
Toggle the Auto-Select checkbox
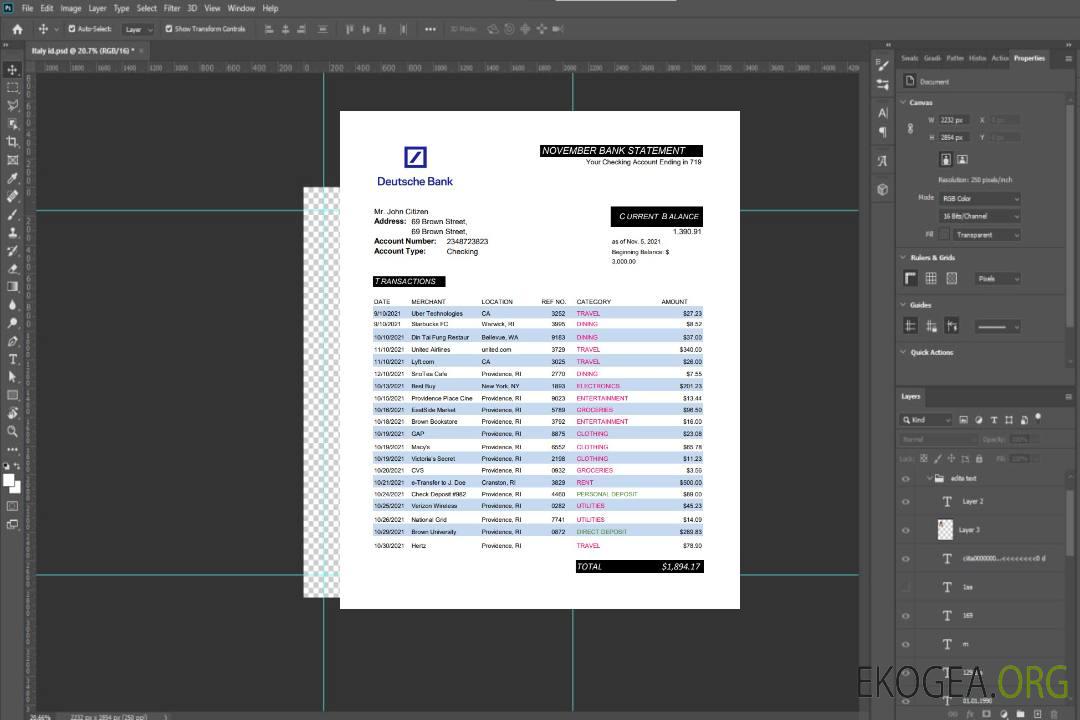pyautogui.click(x=72, y=29)
